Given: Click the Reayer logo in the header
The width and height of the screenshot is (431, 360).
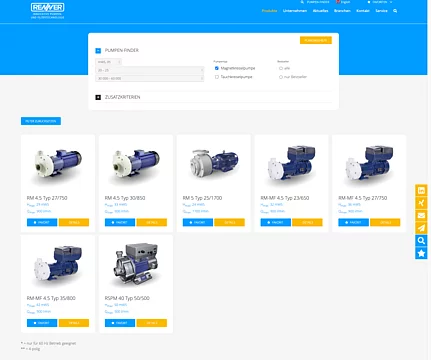Looking at the screenshot, I should click(47, 10).
